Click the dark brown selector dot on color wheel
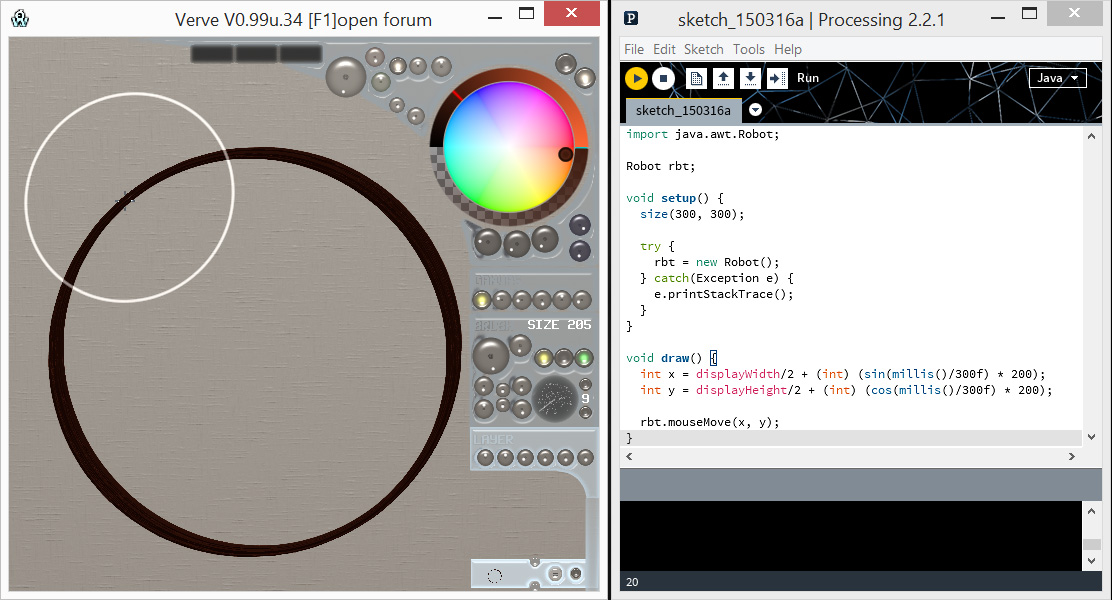Viewport: 1112px width, 600px height. 565,154
